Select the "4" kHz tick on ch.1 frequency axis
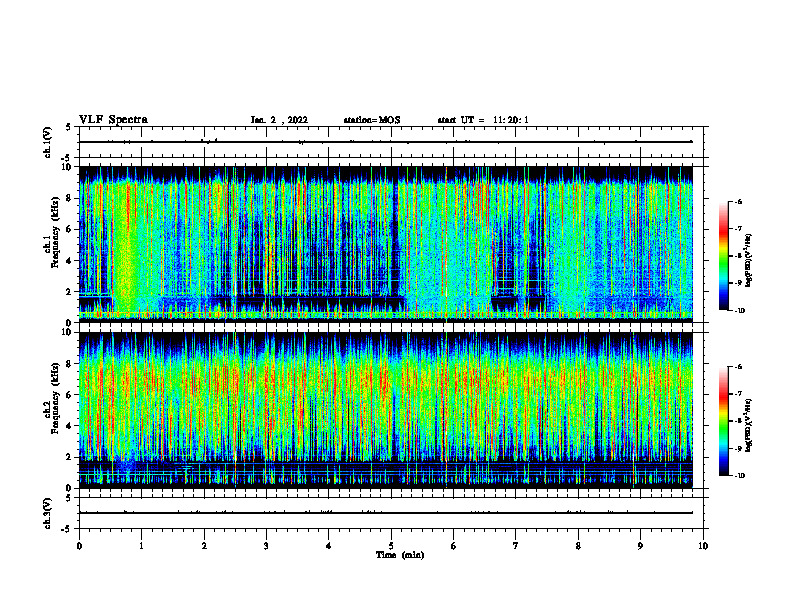Screen dimensions: 792x612 tap(69, 261)
